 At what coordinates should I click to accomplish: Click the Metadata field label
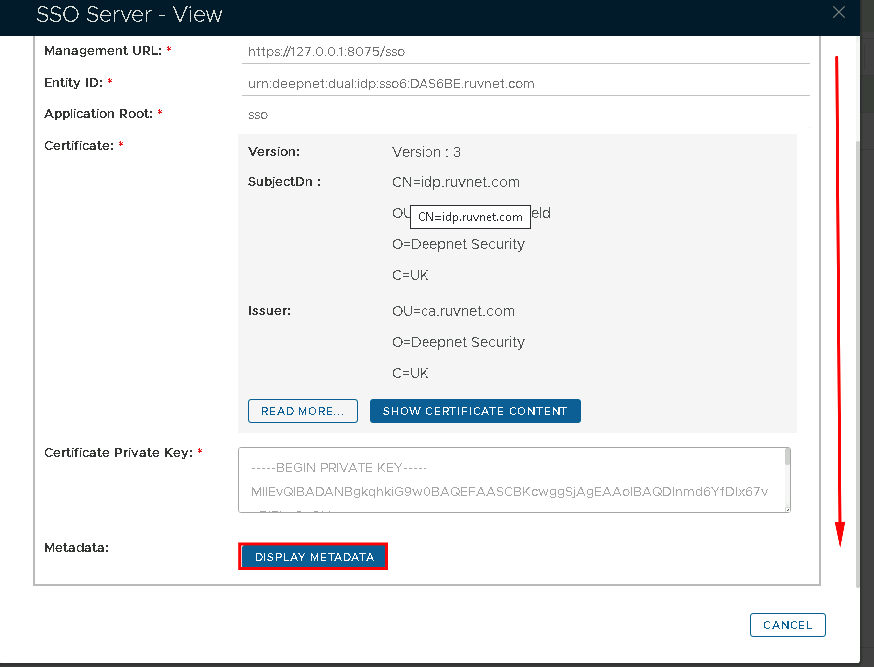76,548
